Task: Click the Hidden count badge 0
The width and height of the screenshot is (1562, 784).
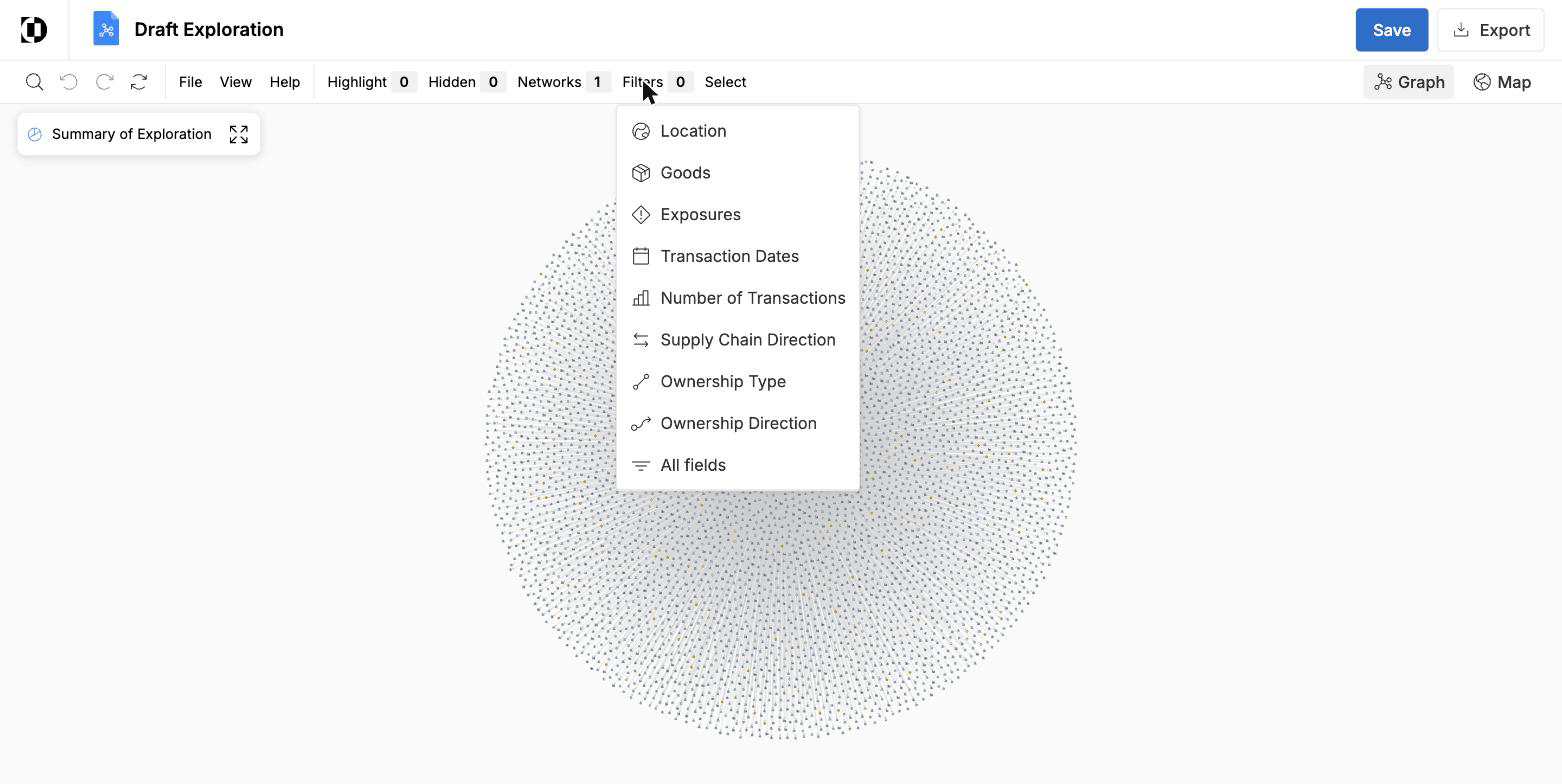Action: [493, 82]
